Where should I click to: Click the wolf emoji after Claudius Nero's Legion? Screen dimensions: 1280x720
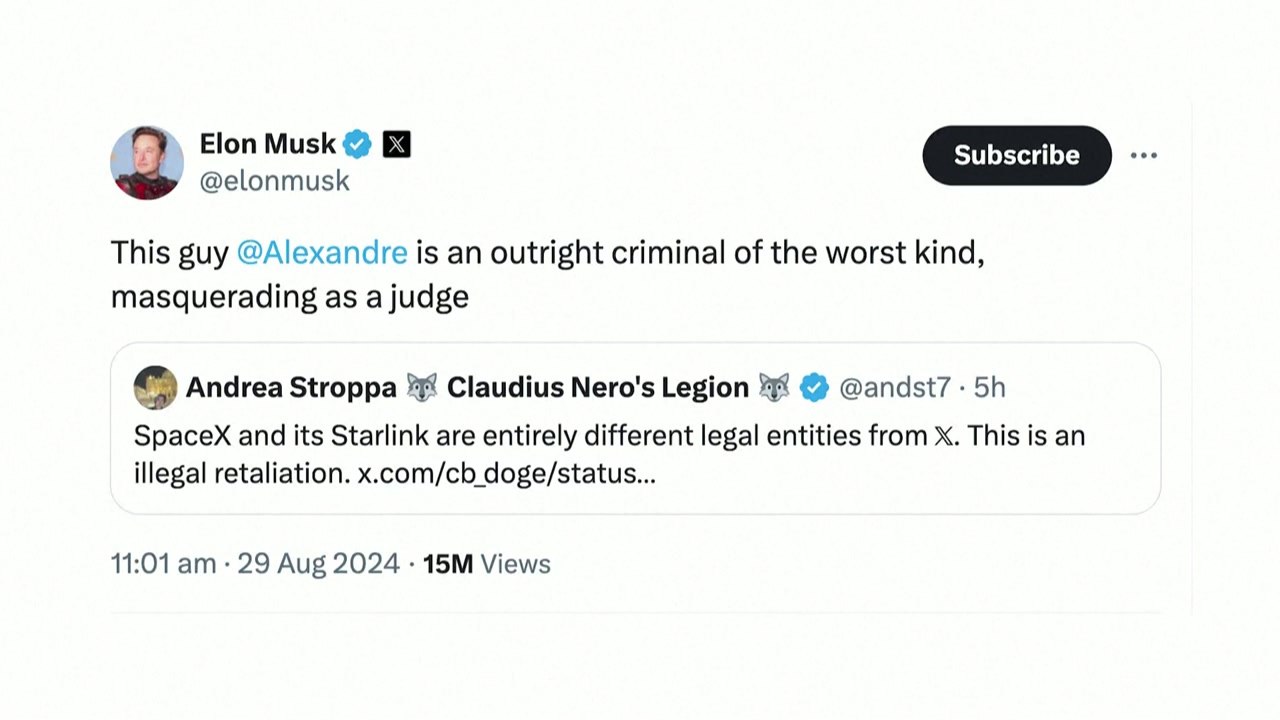point(774,388)
